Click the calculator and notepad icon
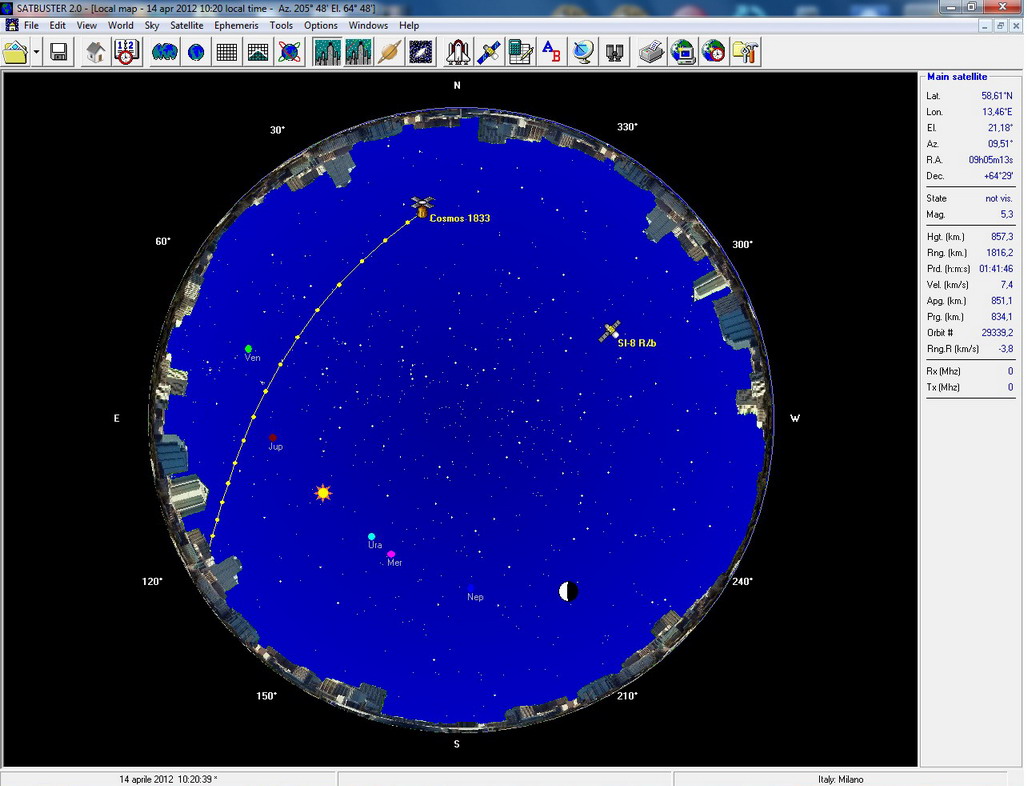This screenshot has height=786, width=1027. coord(521,52)
